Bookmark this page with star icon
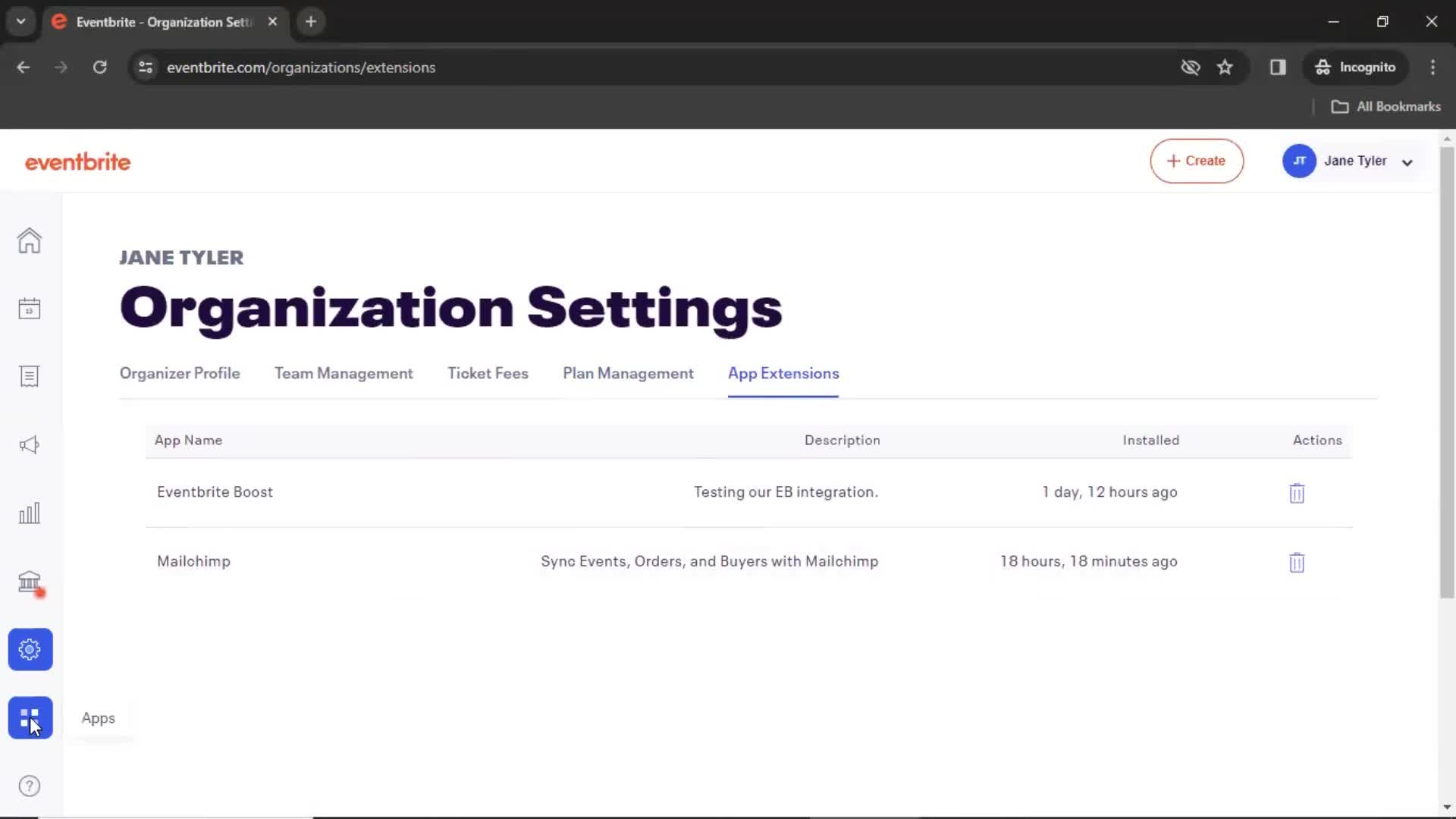The height and width of the screenshot is (819, 1456). (1225, 67)
